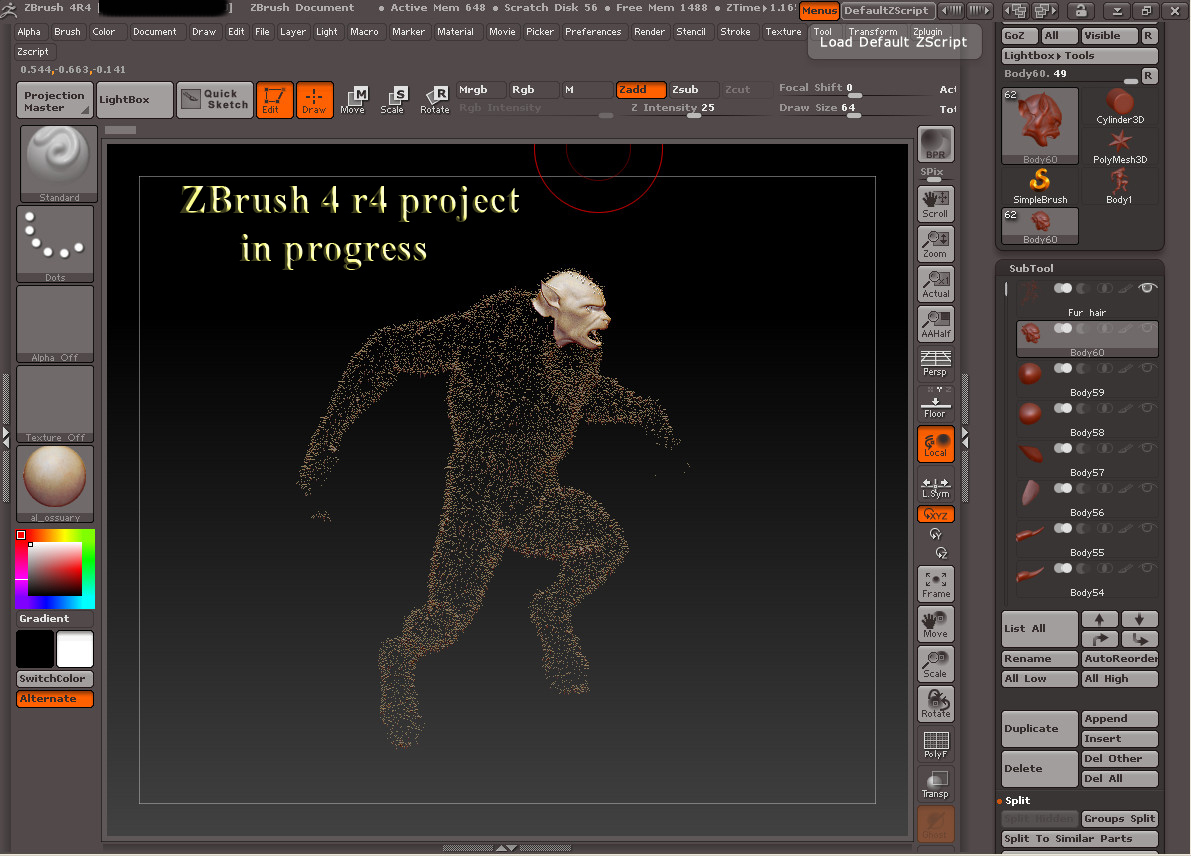Screen dimensions: 1191x856
Task: Expand the Split section
Action: (1017, 801)
